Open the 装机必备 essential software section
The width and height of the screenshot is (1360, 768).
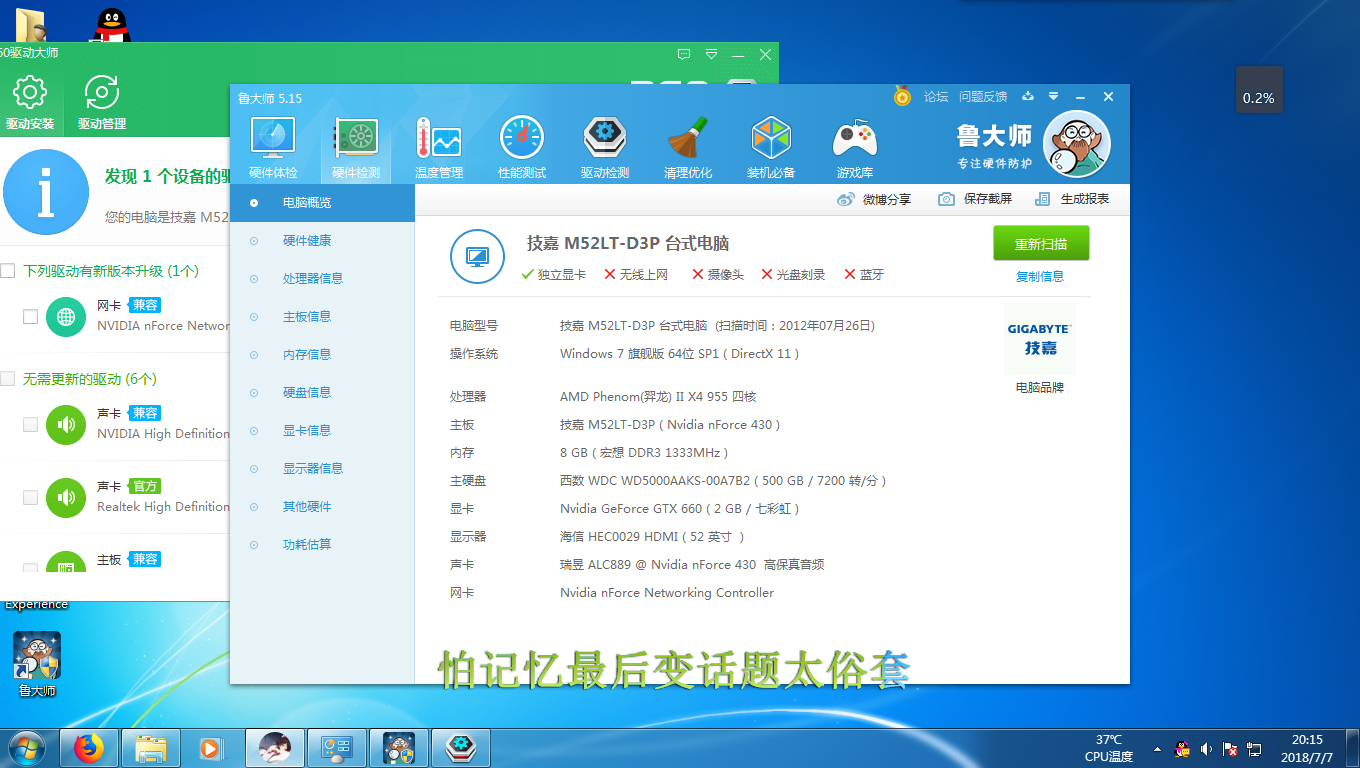(x=771, y=148)
